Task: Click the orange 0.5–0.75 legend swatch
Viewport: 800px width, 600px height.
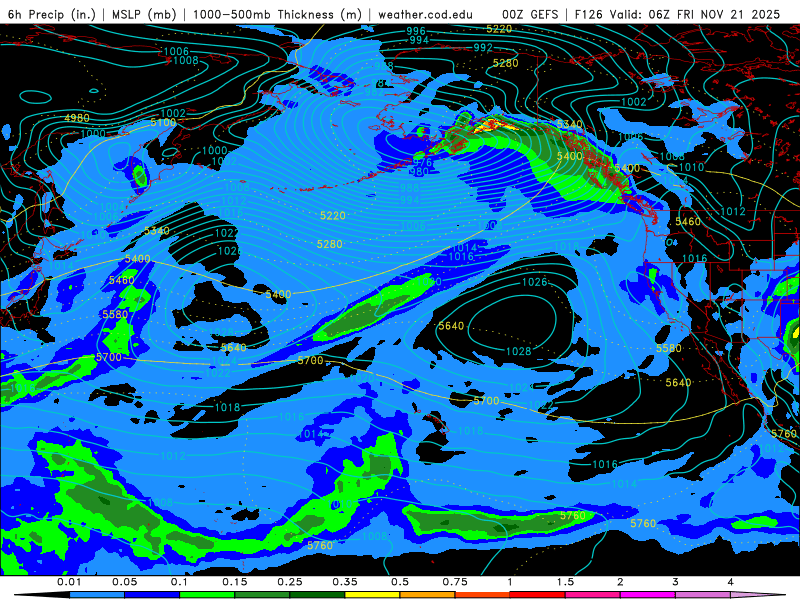Action: pos(428,595)
